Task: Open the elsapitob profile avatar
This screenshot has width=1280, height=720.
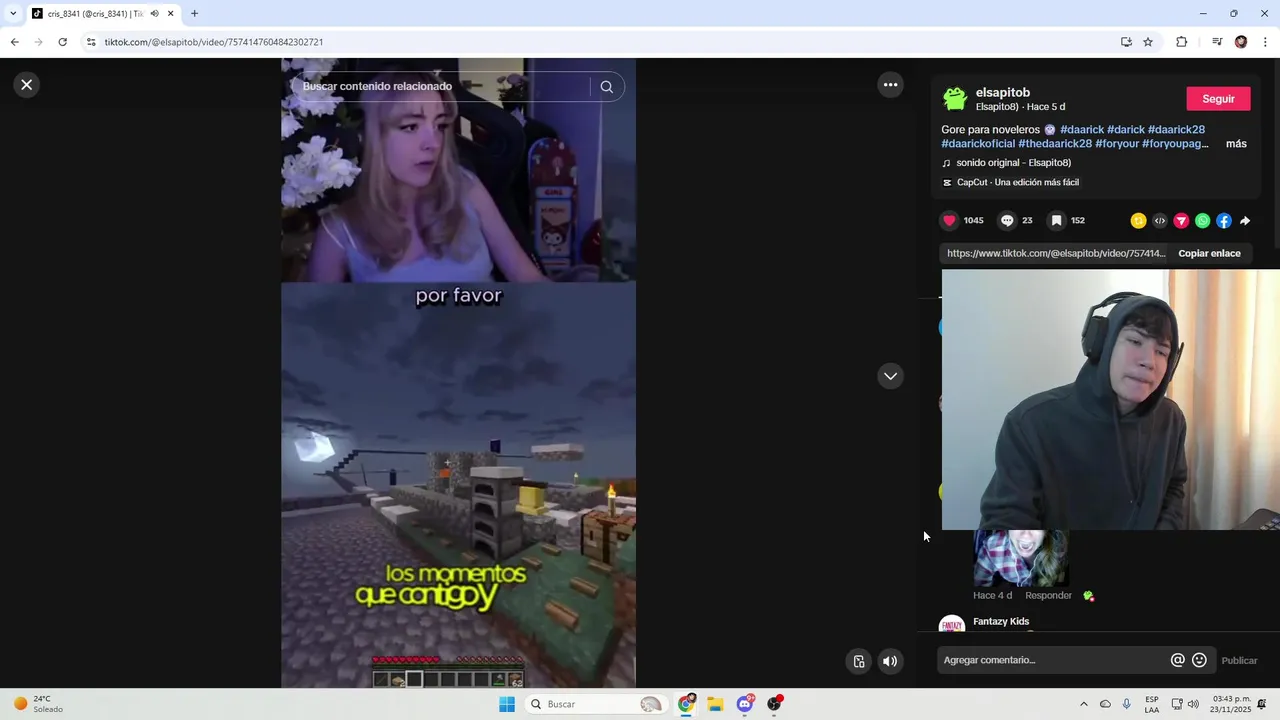Action: (x=956, y=99)
